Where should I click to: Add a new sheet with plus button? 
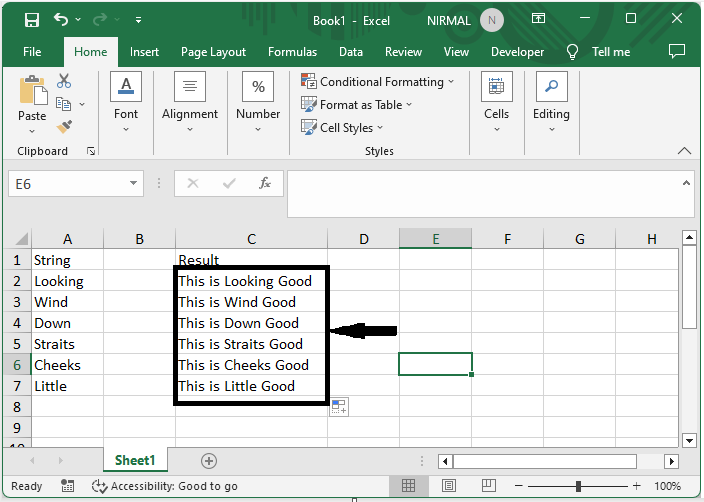click(209, 461)
